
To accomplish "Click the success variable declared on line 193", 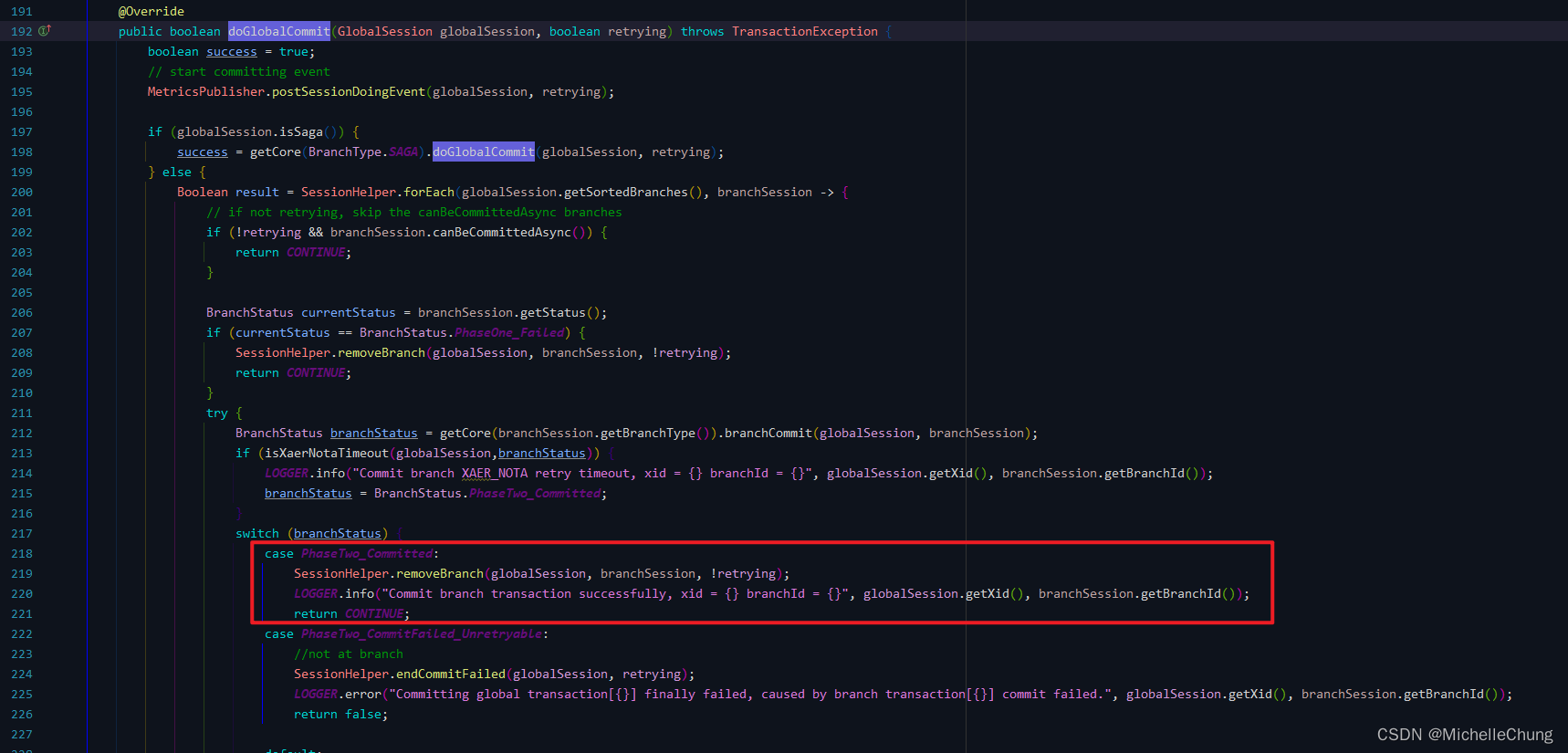I will [232, 51].
